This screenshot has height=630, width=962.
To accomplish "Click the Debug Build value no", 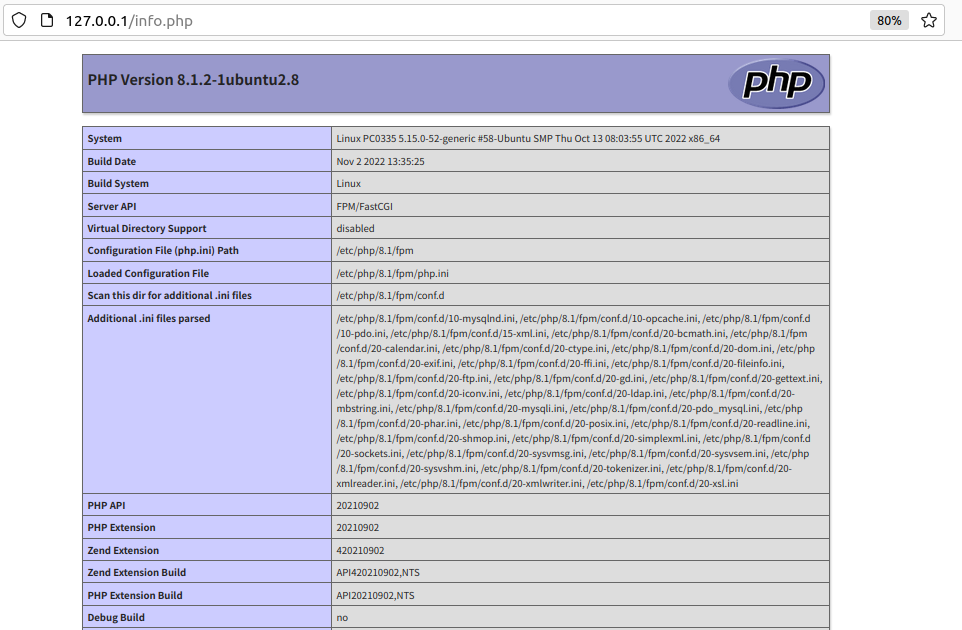I will 342,618.
